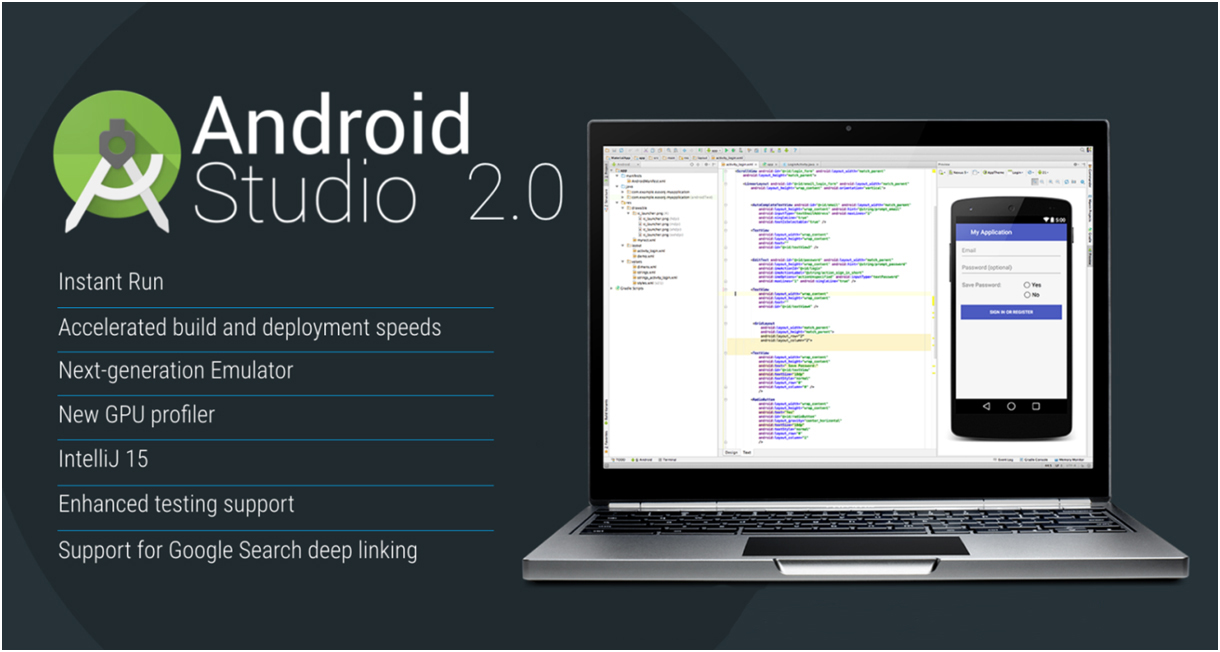Viewport: 1220px width, 652px height.
Task: Tap the Back button on phone preview
Action: (x=984, y=406)
